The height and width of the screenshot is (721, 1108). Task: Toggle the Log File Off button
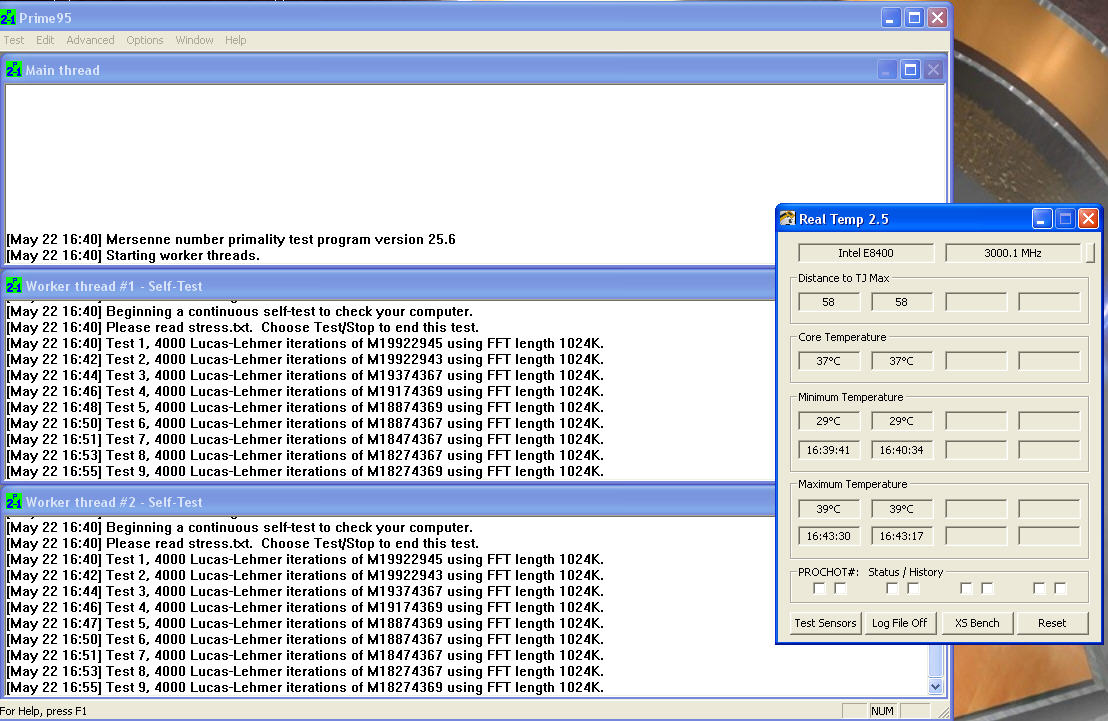pos(900,623)
